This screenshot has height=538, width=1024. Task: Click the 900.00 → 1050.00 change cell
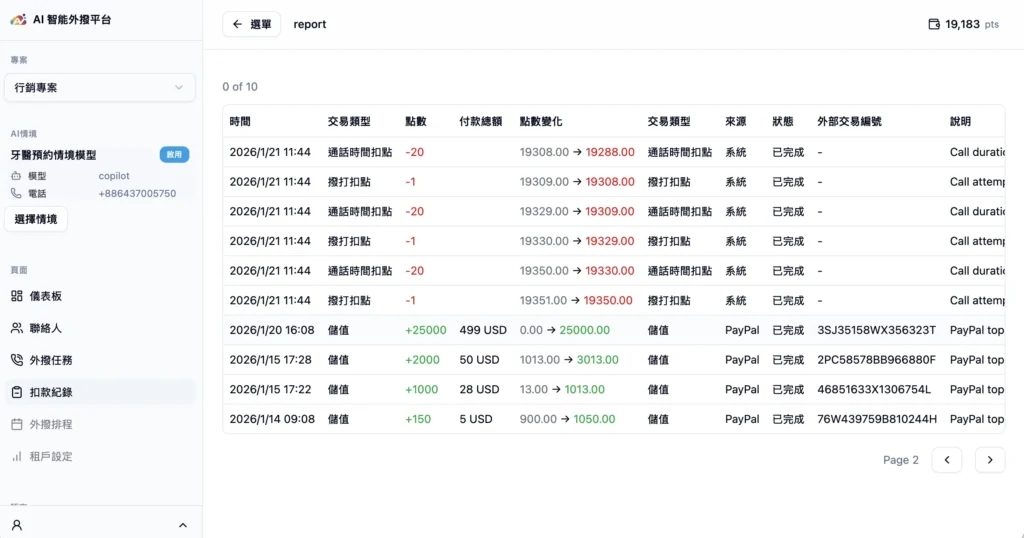click(x=568, y=419)
